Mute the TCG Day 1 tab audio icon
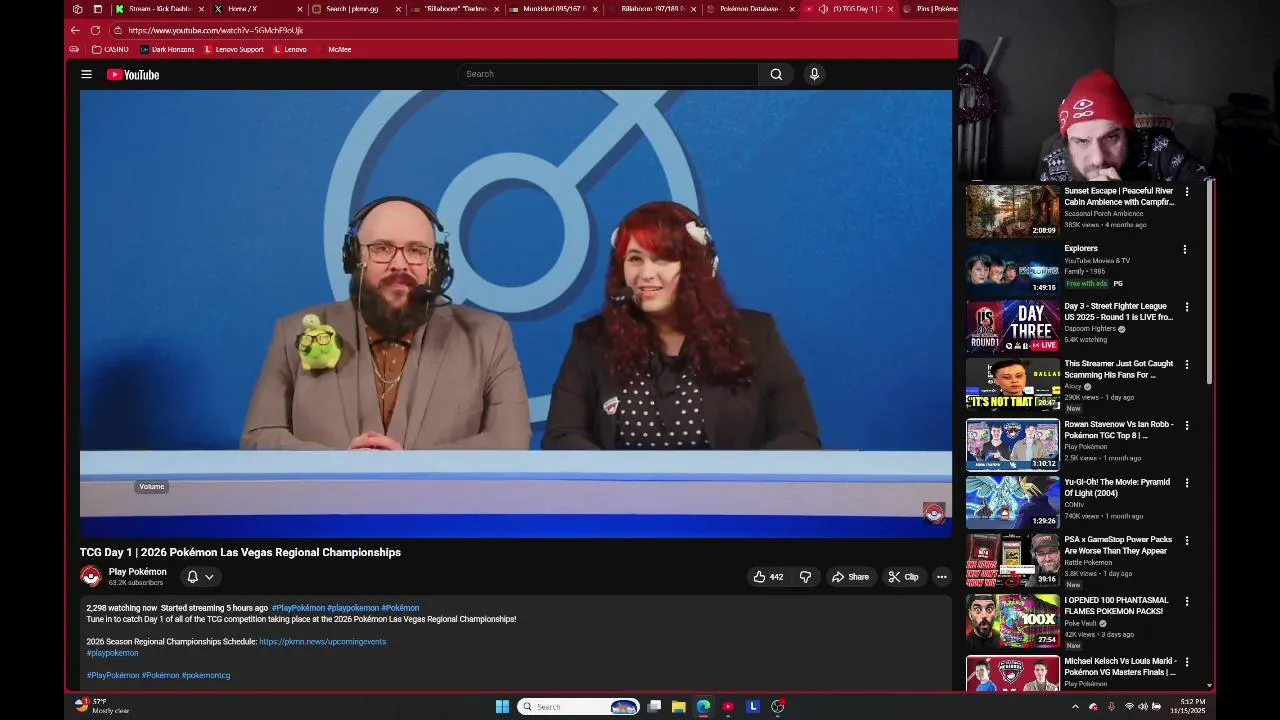1280x720 pixels. 823,9
